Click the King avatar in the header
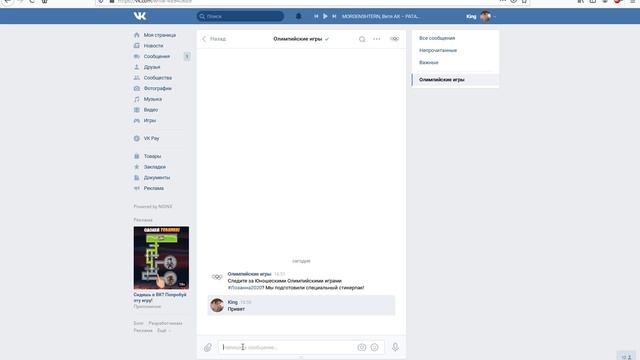Image resolution: width=640 pixels, height=360 pixels. [485, 16]
